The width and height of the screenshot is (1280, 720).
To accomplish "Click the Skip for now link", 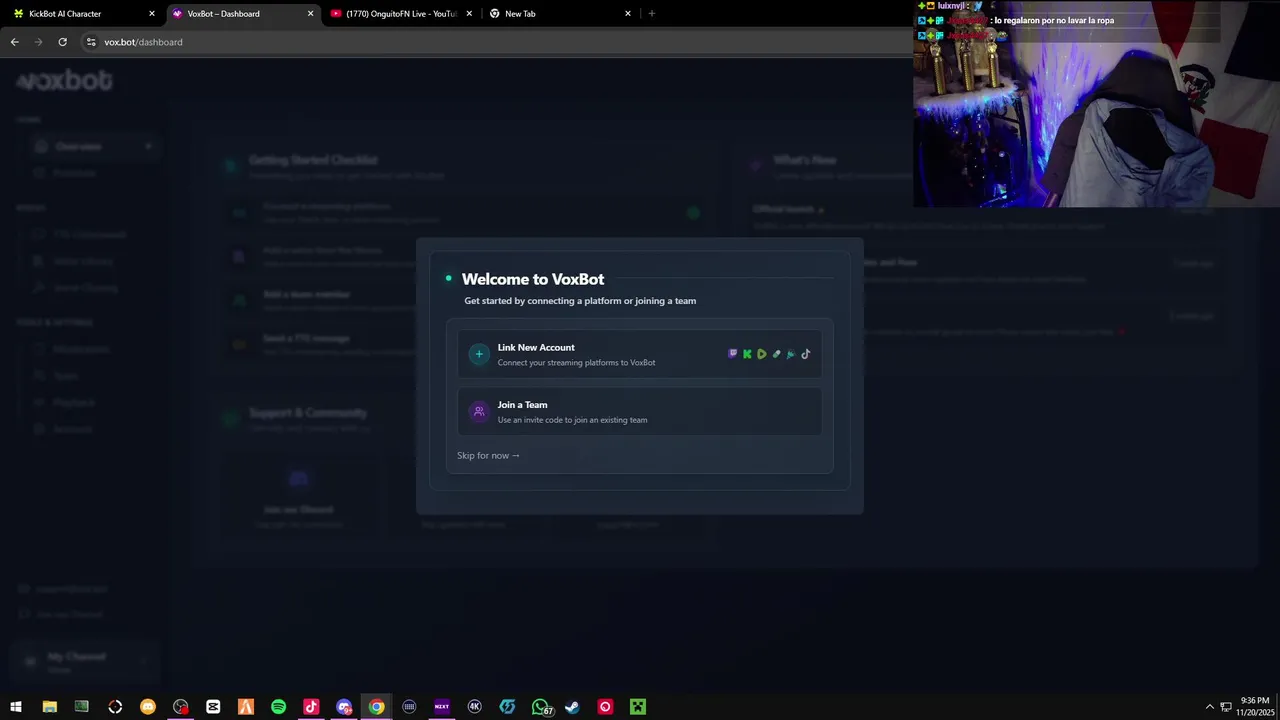I will point(488,455).
